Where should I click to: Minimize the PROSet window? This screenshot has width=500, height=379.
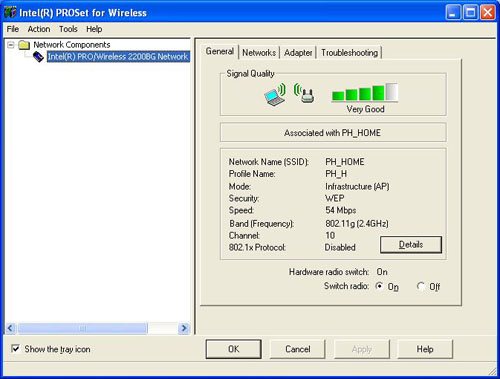point(453,13)
